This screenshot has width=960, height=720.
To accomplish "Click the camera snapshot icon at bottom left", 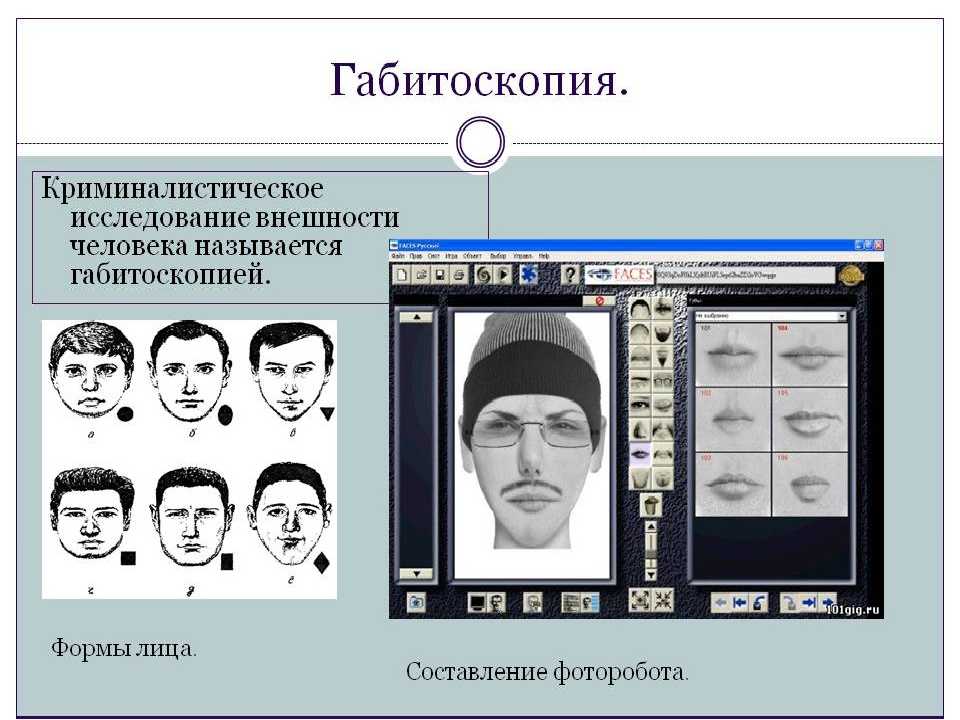I will click(x=416, y=602).
